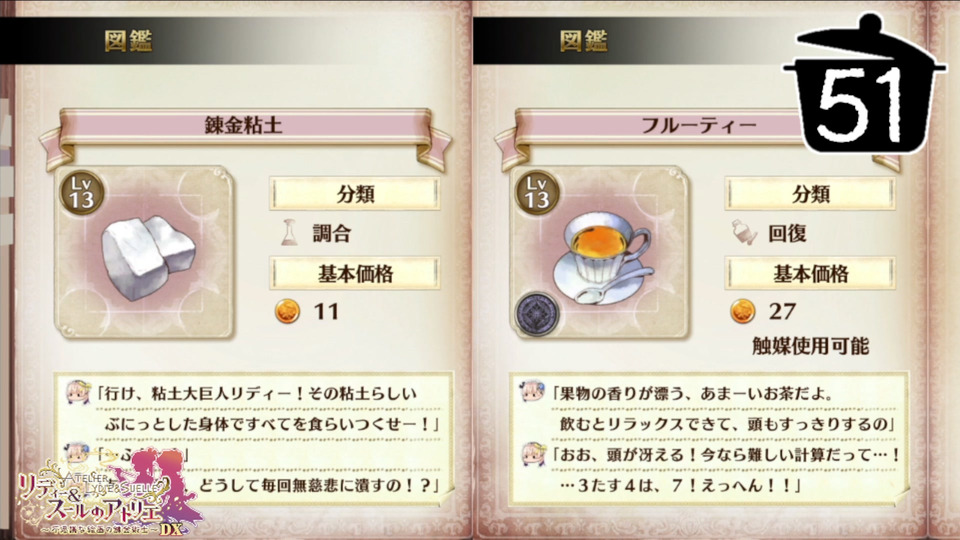Open the left 図鑑 header tab
The image size is (960, 540).
128,41
